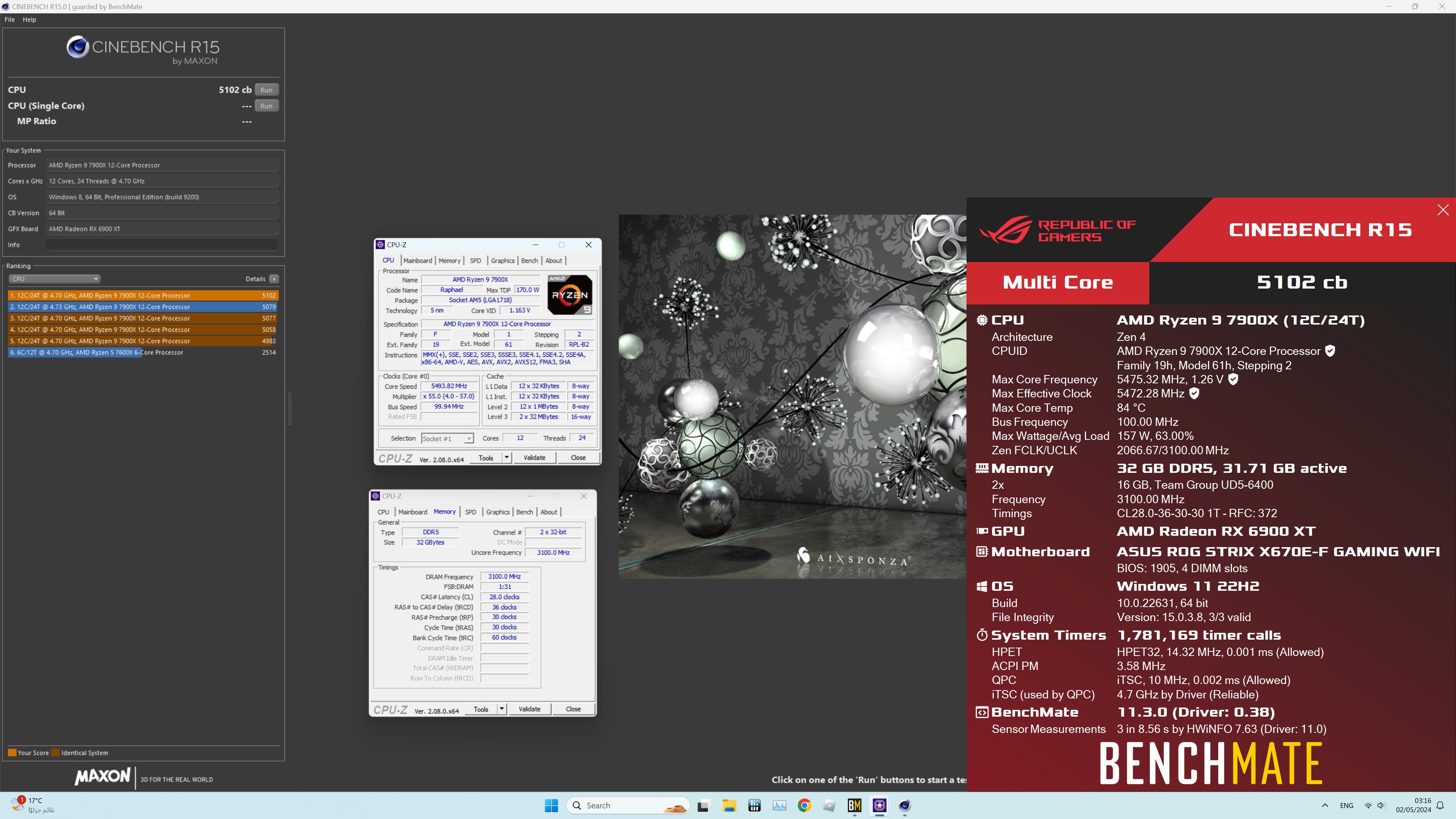Open the monitoring graph app in taskbar
This screenshot has height=819, width=1456.
pyautogui.click(x=780, y=805)
